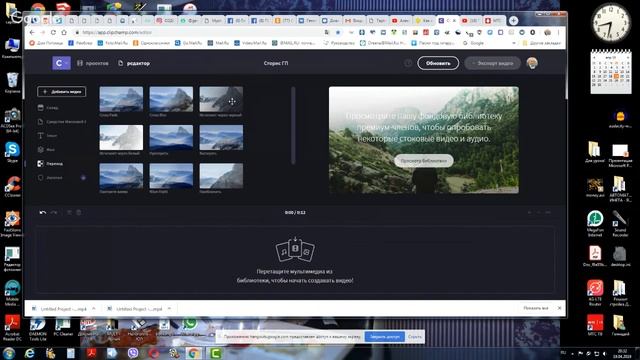Viewport: 640px width, 360px height.
Task: Select the zoom-in transition thumbnail in bottom row
Action: (x=221, y=176)
